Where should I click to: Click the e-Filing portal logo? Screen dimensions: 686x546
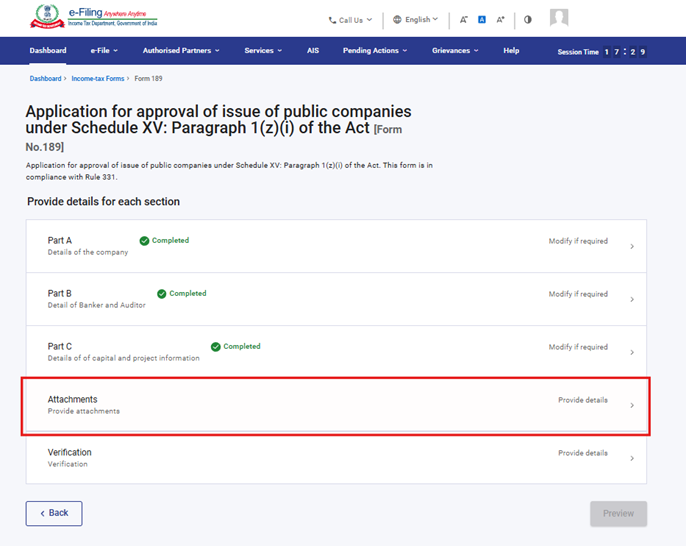(x=97, y=18)
